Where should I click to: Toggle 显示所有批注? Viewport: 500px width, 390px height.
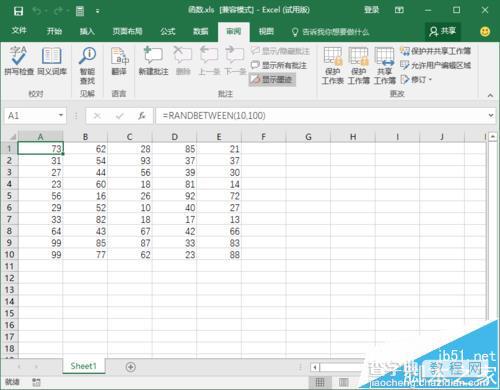(279, 65)
